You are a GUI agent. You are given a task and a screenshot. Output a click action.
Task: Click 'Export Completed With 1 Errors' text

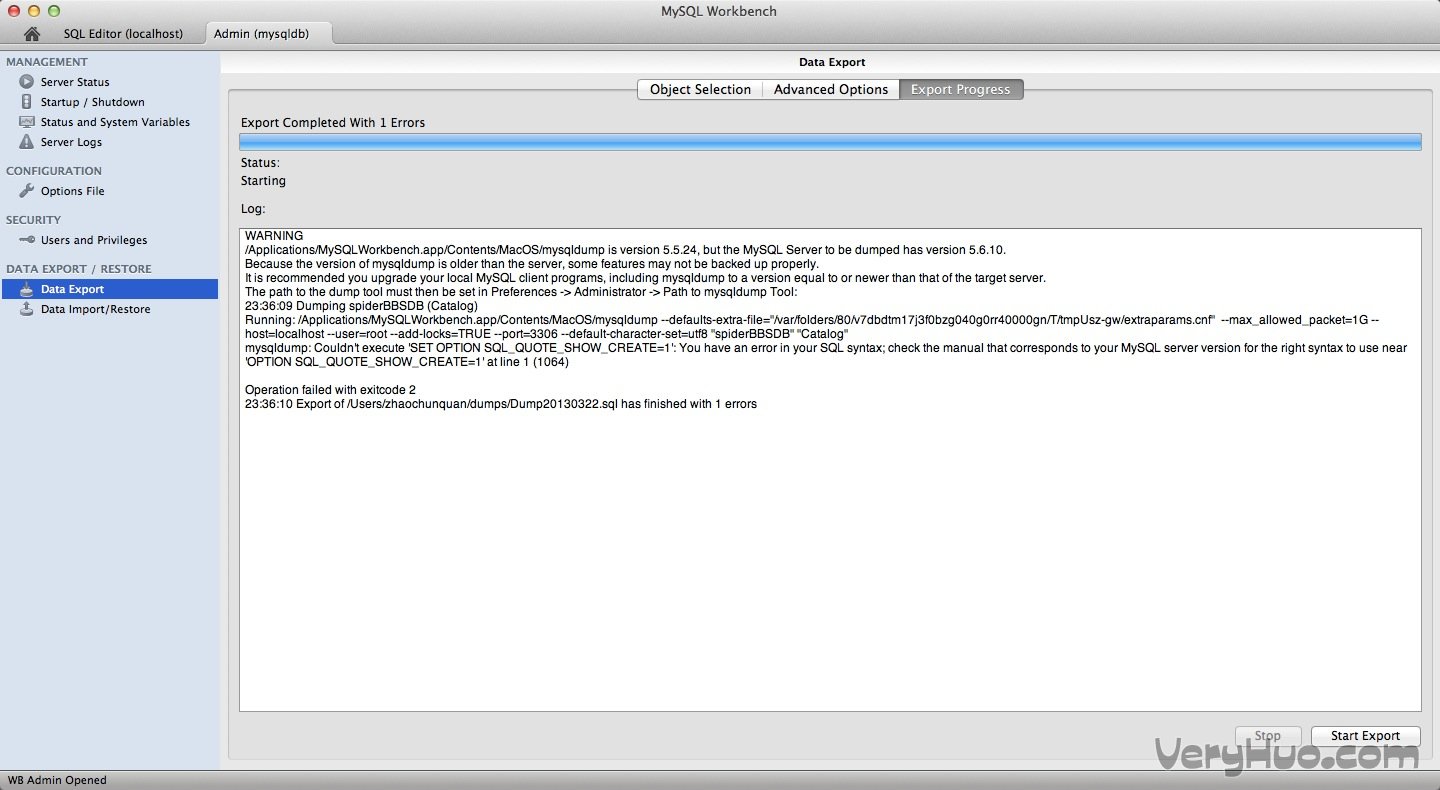click(x=333, y=123)
